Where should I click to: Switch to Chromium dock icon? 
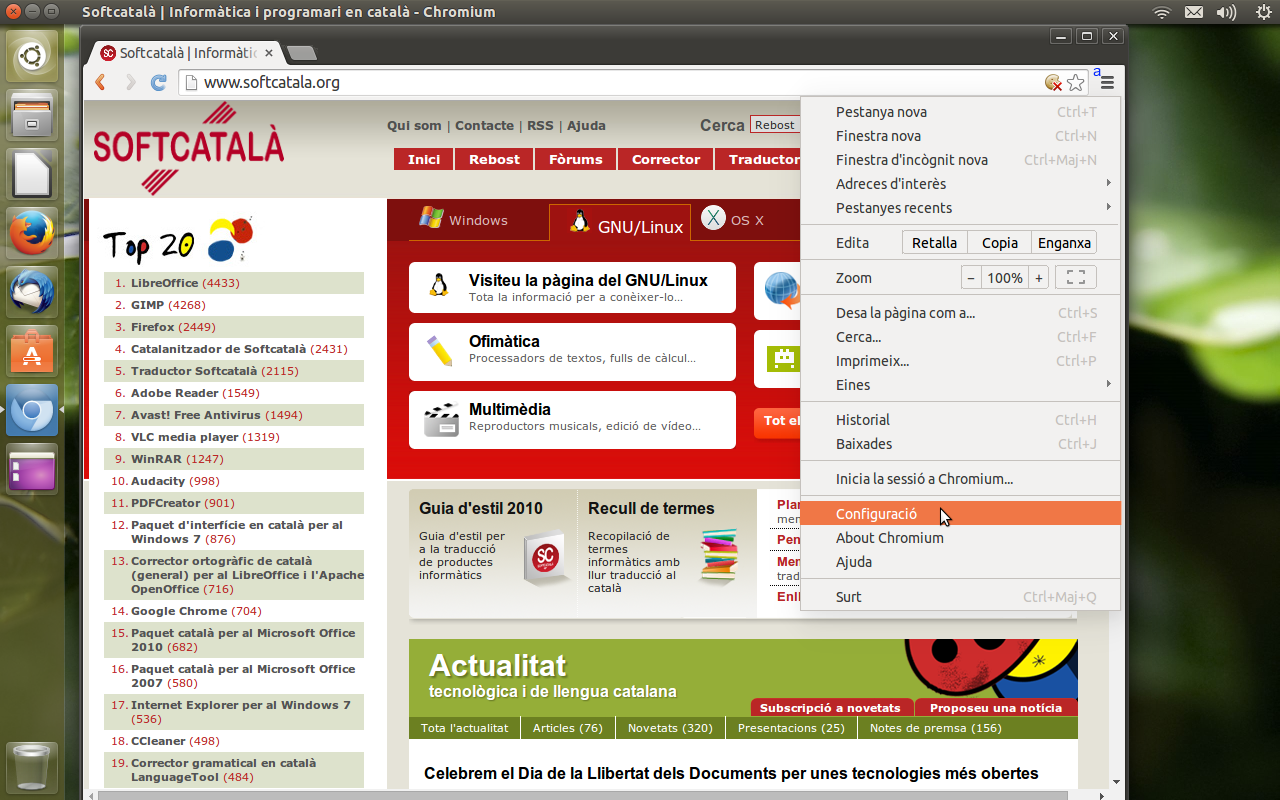[x=32, y=410]
